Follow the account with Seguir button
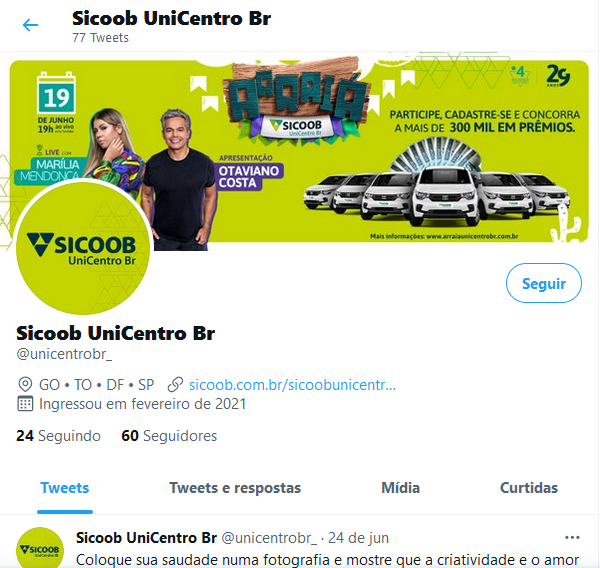Screen dimensions: 600x568 (544, 283)
